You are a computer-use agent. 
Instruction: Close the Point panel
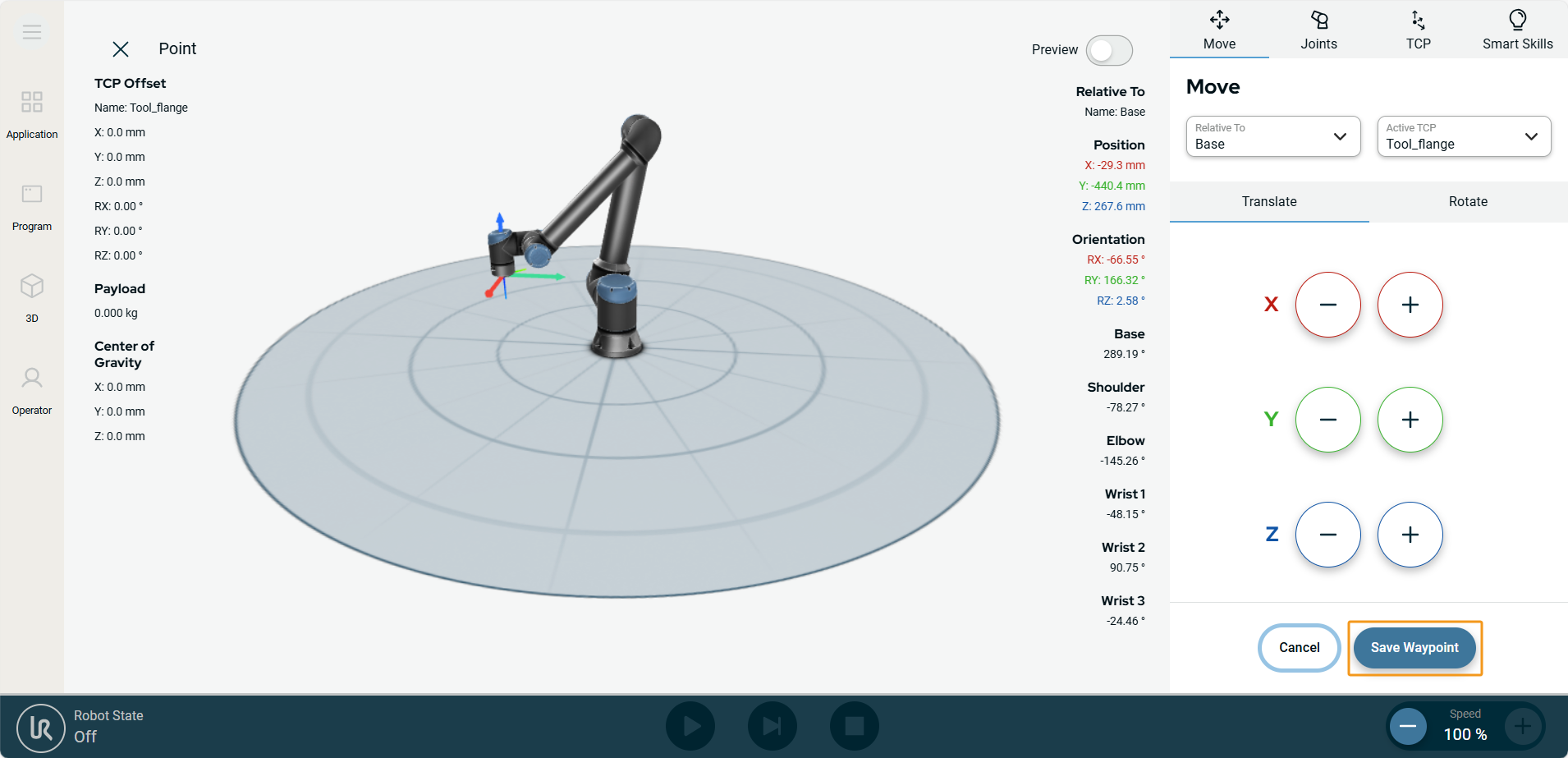coord(121,49)
